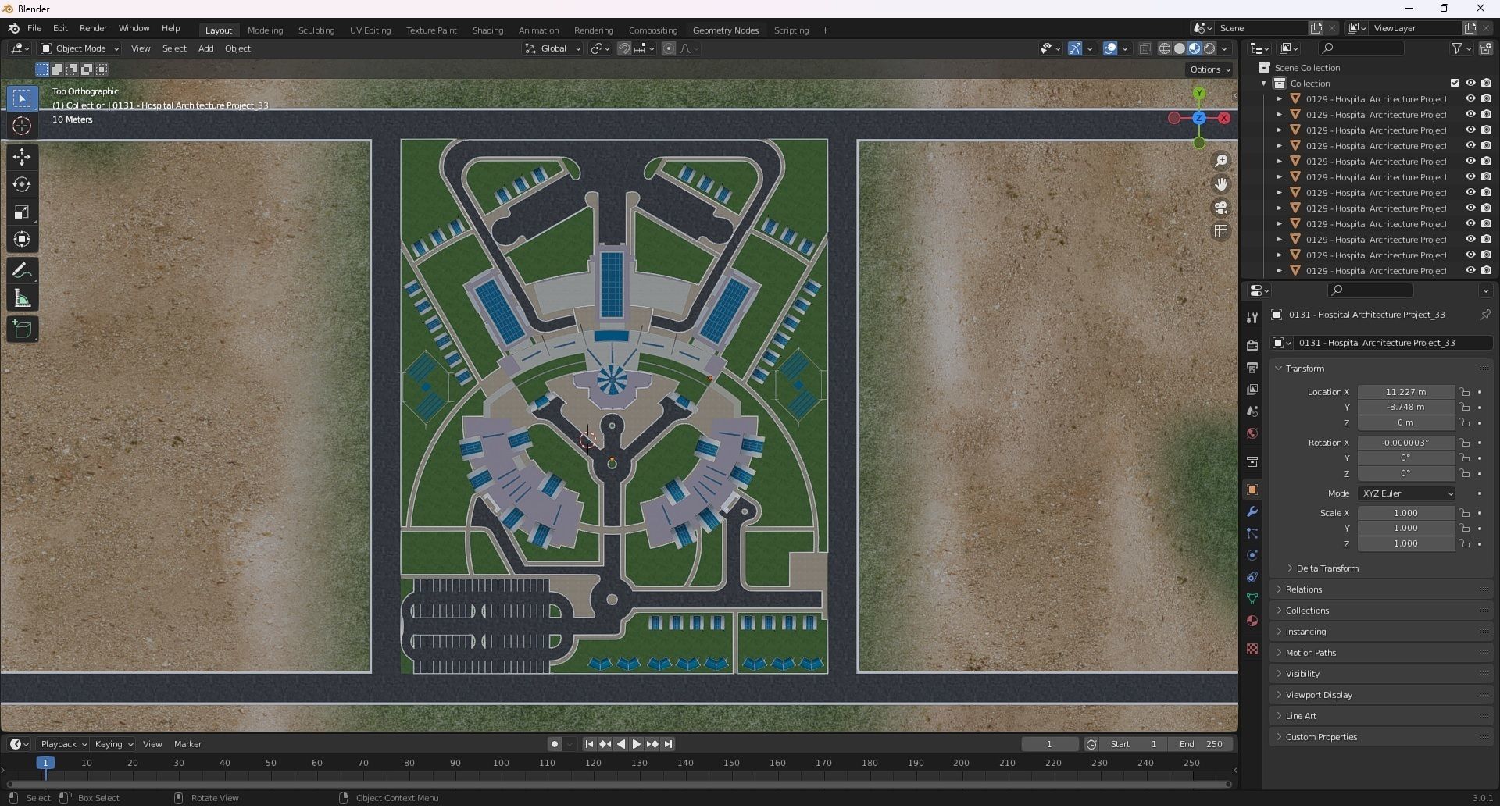Select the Add Cube tool
This screenshot has width=1500, height=812.
(x=22, y=329)
